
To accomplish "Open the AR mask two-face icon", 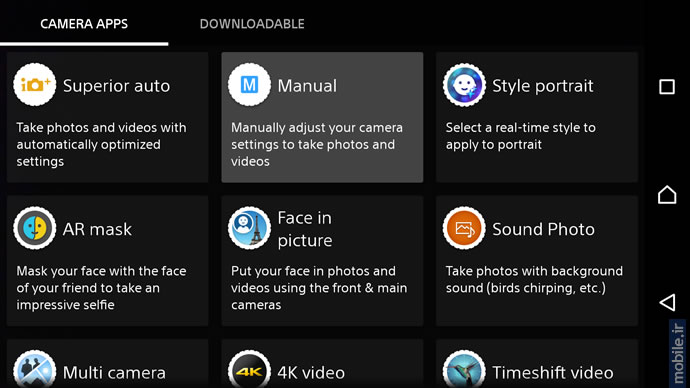I will [x=34, y=228].
